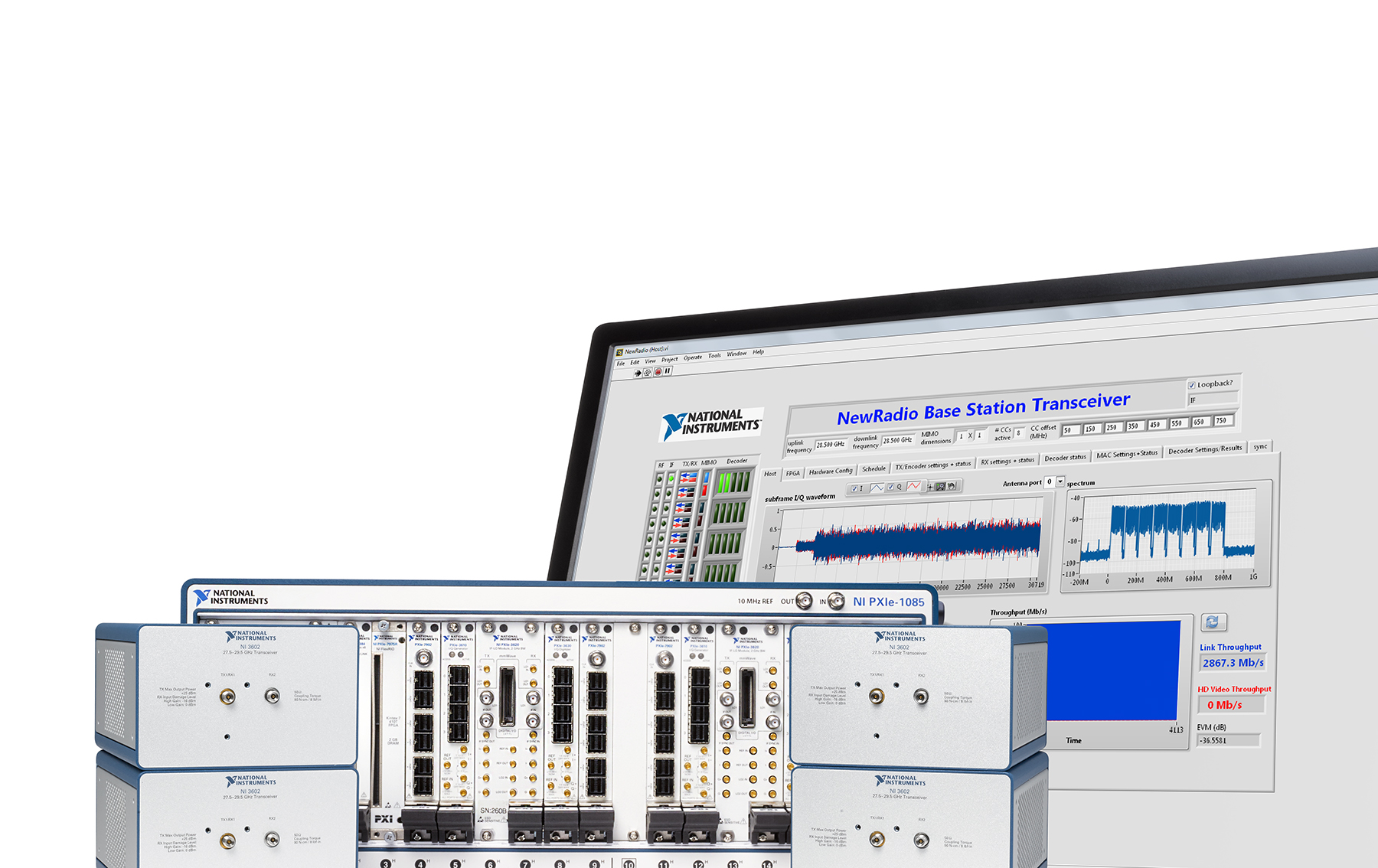
Task: Open the MAC Settings+Status tab
Action: [x=1126, y=455]
